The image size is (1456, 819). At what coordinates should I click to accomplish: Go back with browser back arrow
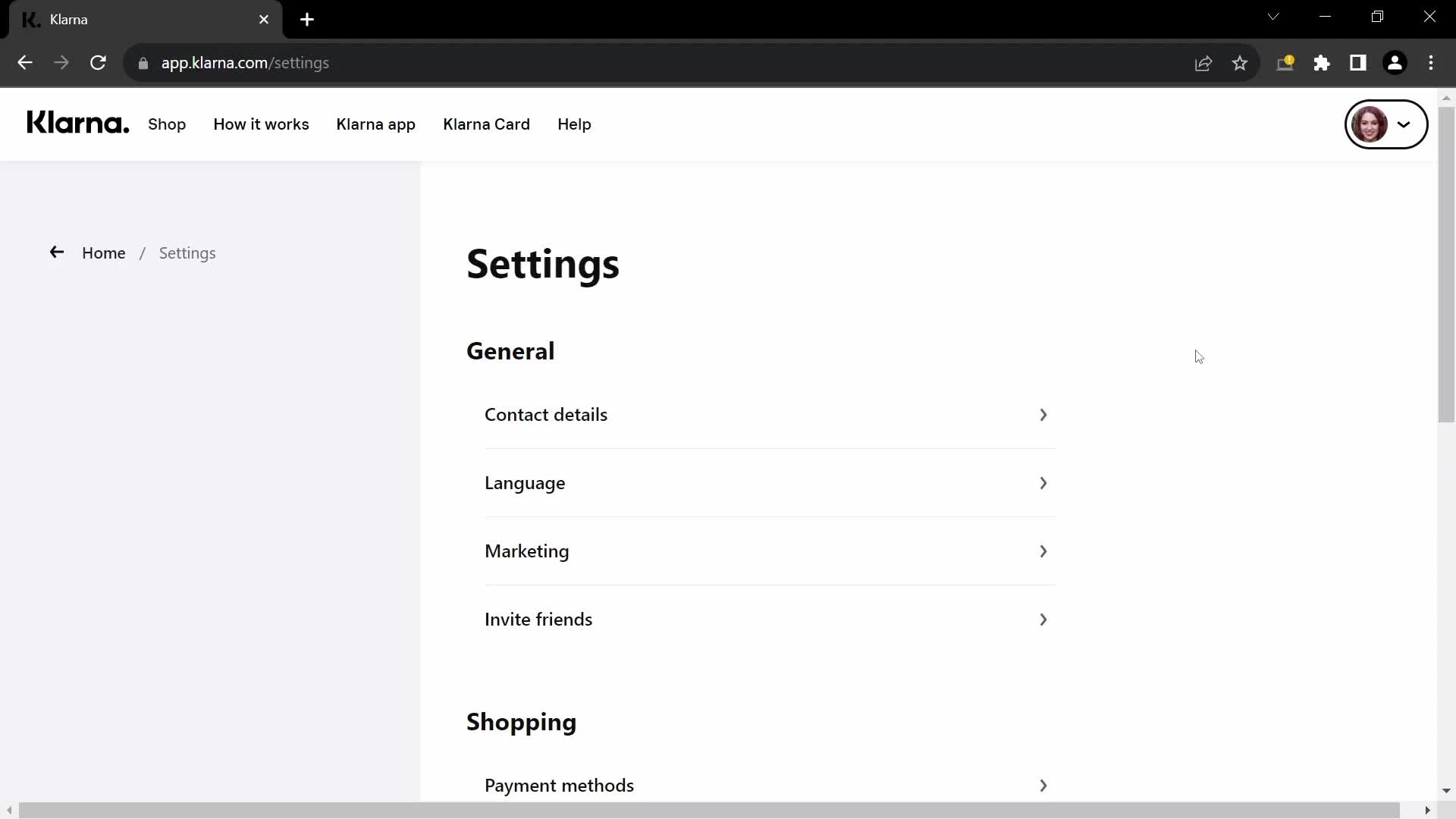pyautogui.click(x=25, y=63)
